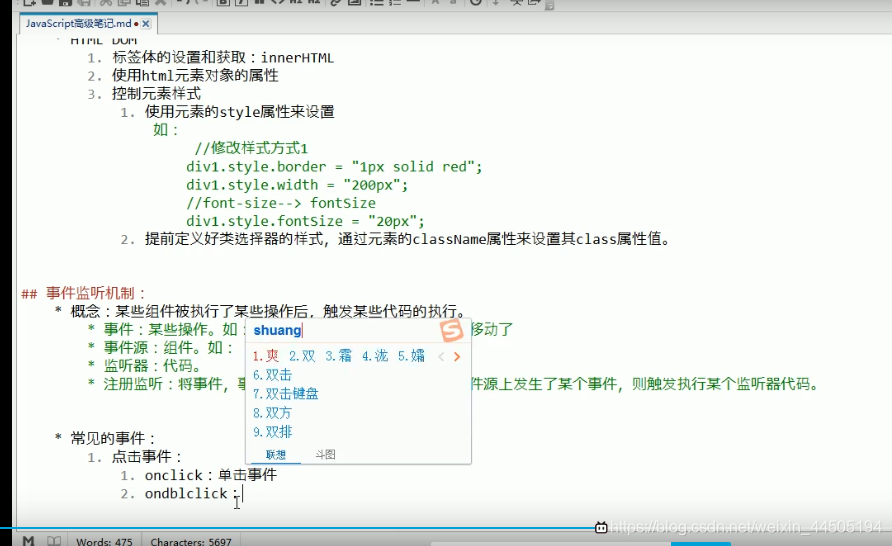Click the div1.style.fontSize code line
This screenshot has width=892, height=546.
point(305,221)
